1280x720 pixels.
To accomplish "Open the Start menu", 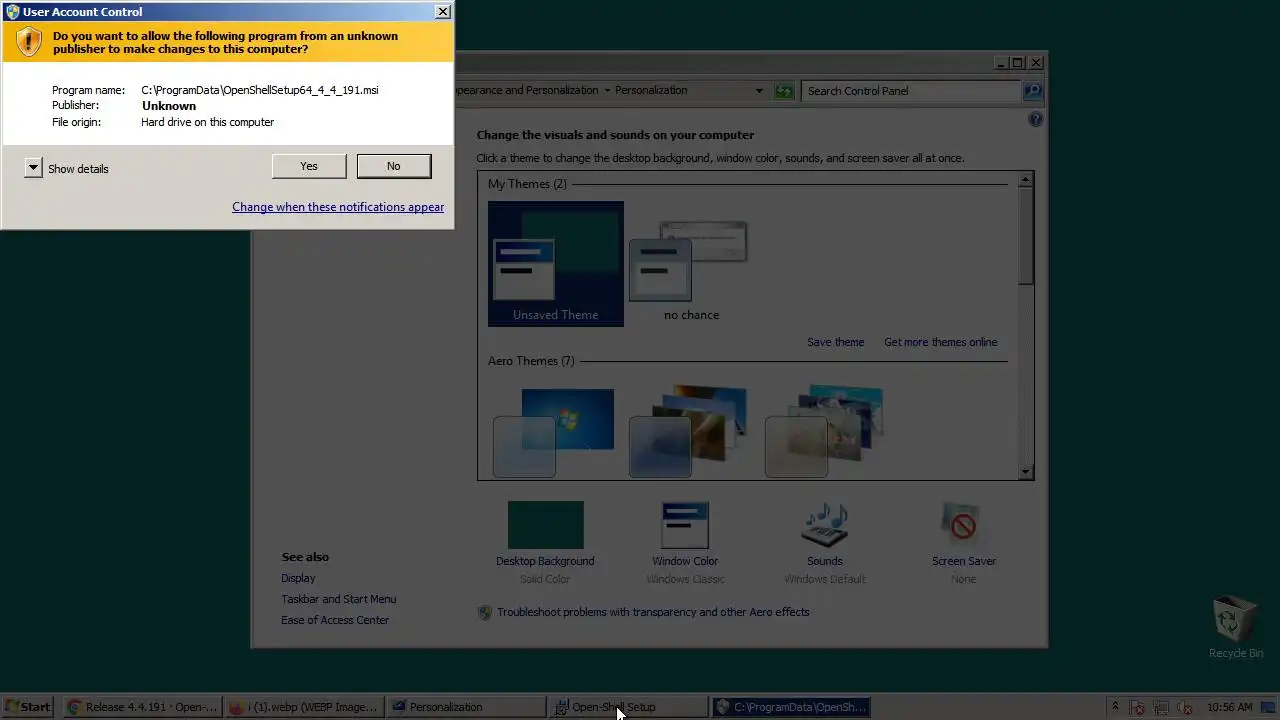I will (x=27, y=707).
